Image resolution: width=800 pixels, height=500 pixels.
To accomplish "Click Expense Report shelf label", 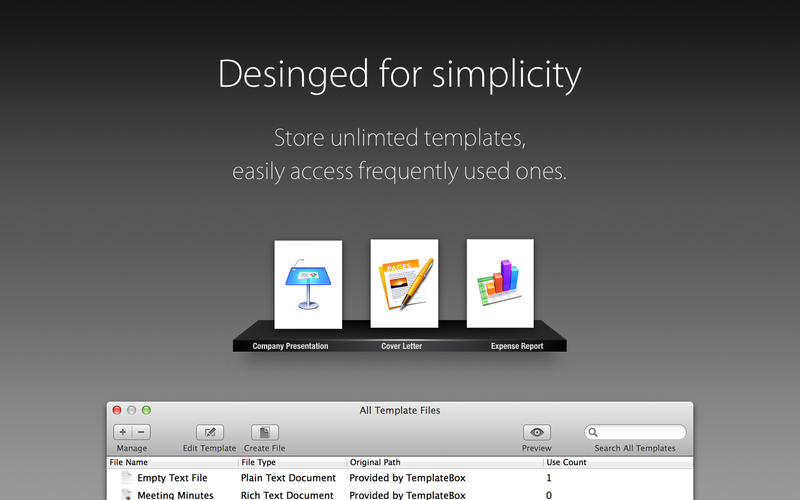I will [x=517, y=346].
